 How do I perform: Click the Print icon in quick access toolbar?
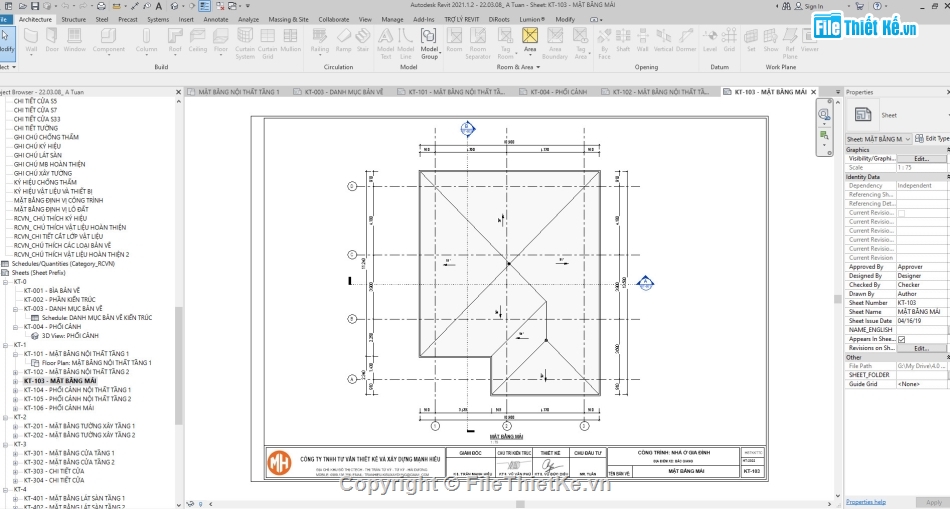point(101,6)
